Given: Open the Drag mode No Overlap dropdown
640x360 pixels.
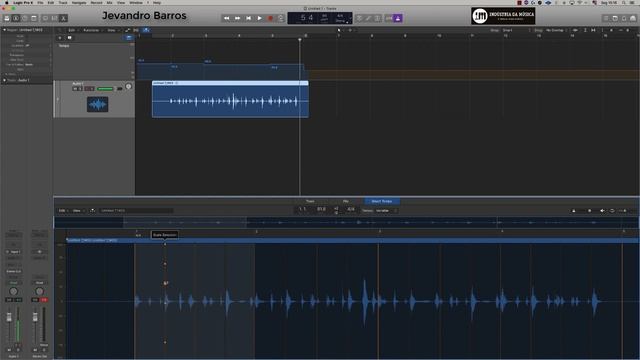Looking at the screenshot, I should tap(557, 30).
